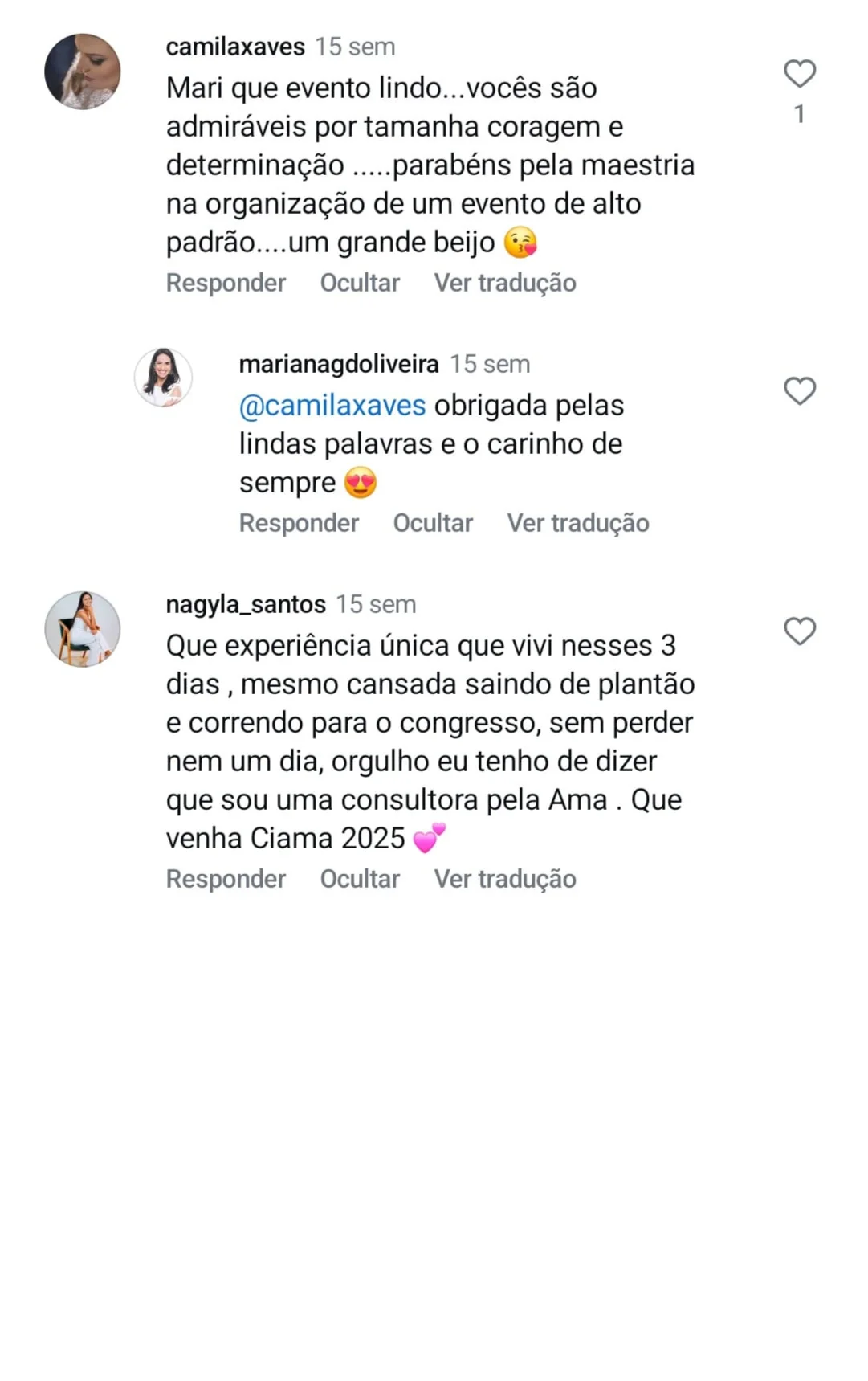
Task: Open marianagdoliveira's profile picture
Action: (x=163, y=377)
